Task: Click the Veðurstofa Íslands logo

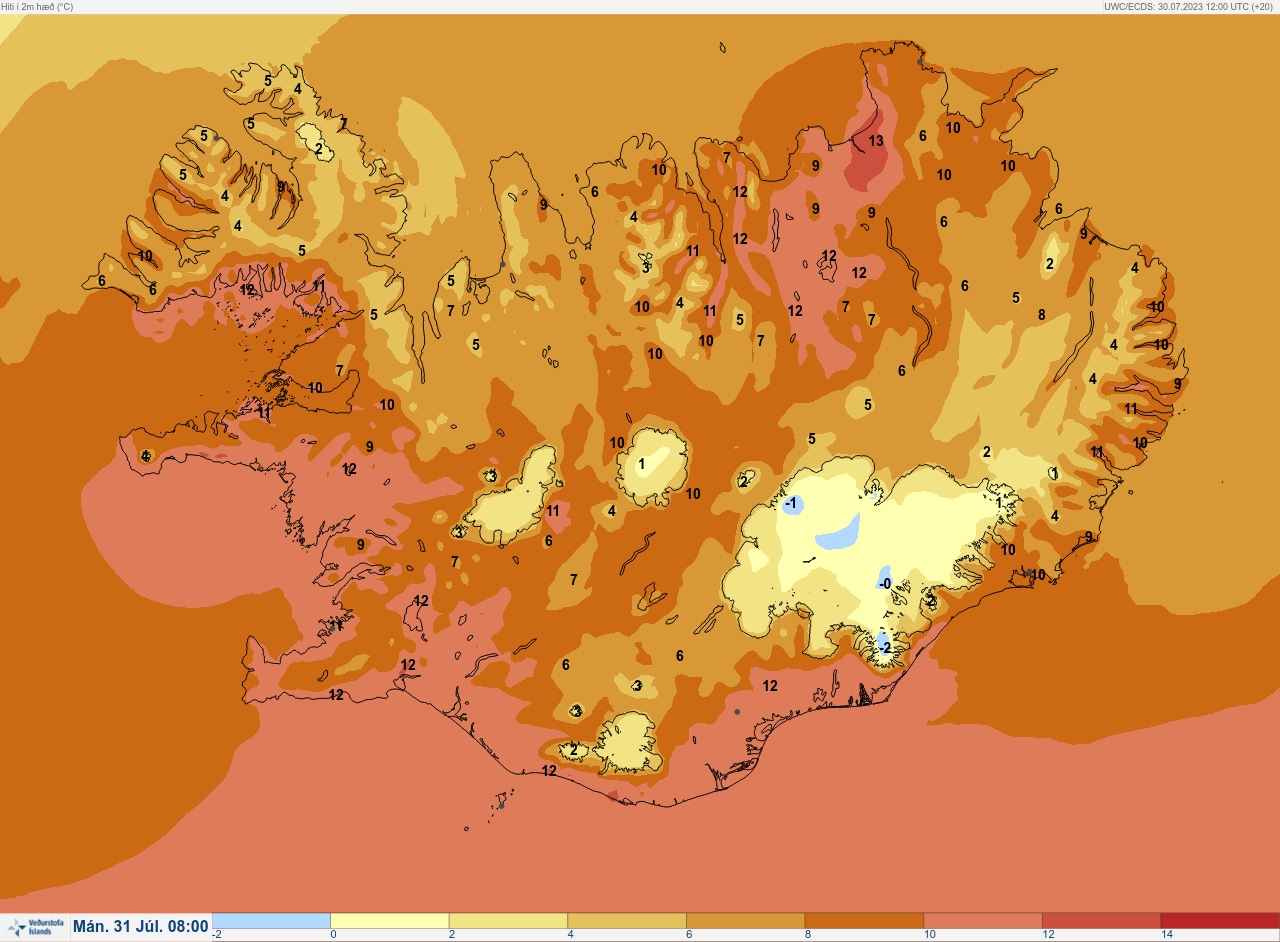Action: (35, 928)
